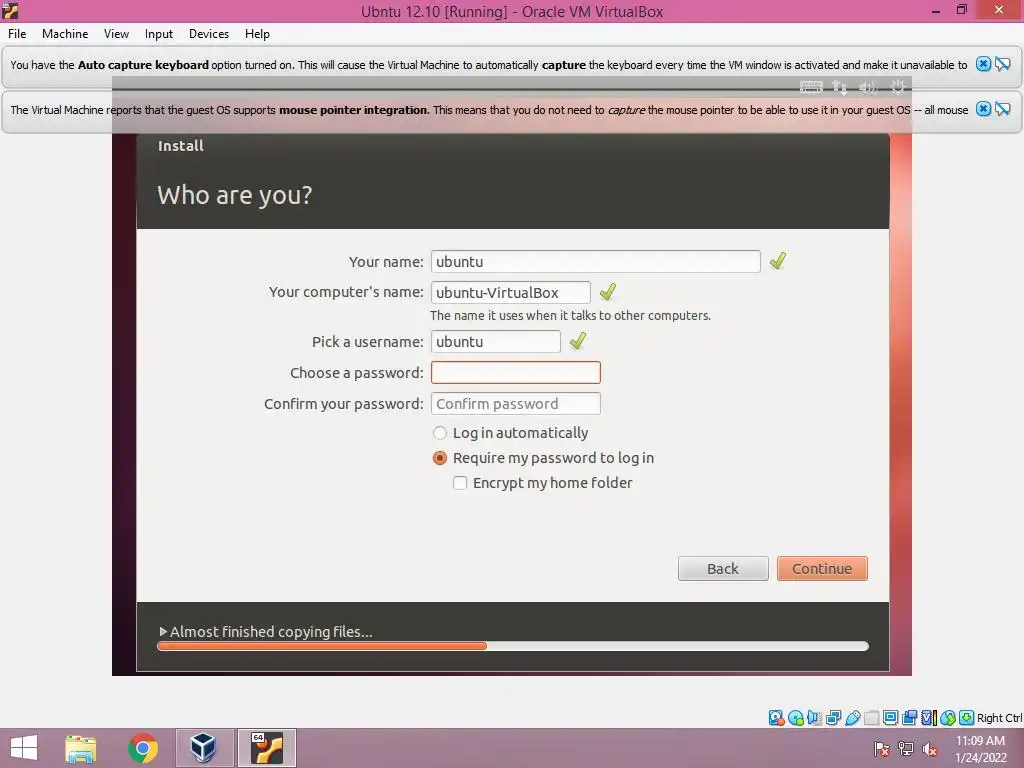
Task: Click the Choose a password field
Action: pos(516,372)
